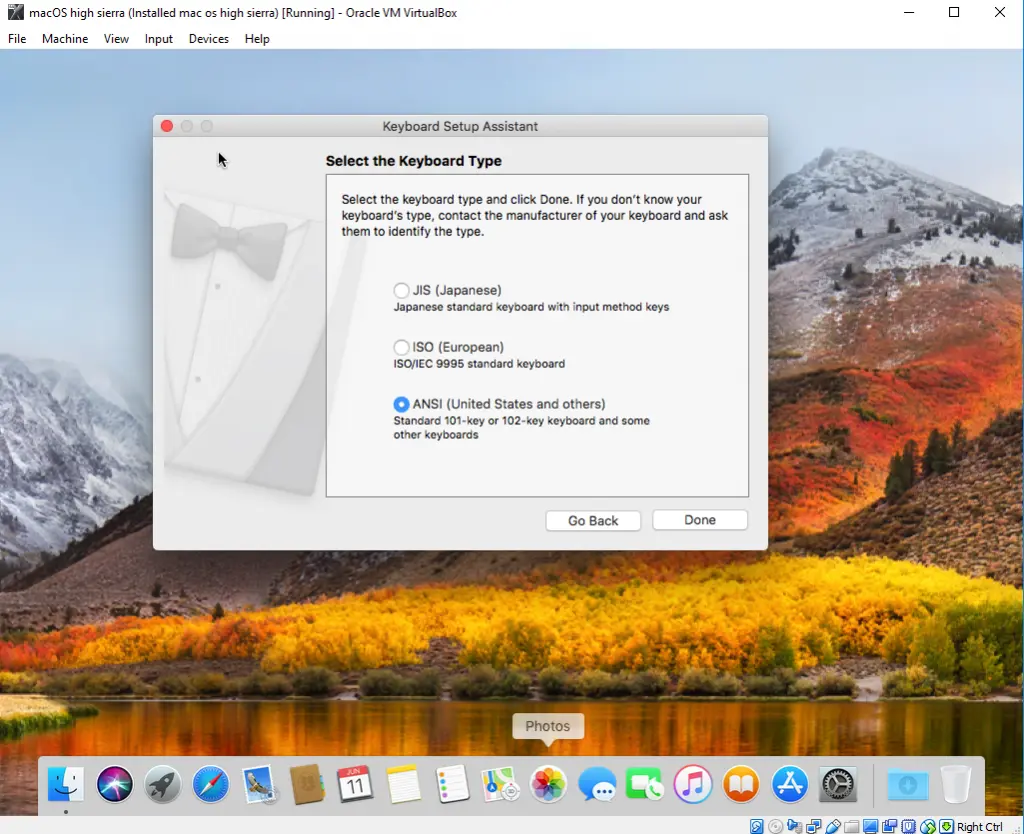Open App Store in dock

pos(790,784)
